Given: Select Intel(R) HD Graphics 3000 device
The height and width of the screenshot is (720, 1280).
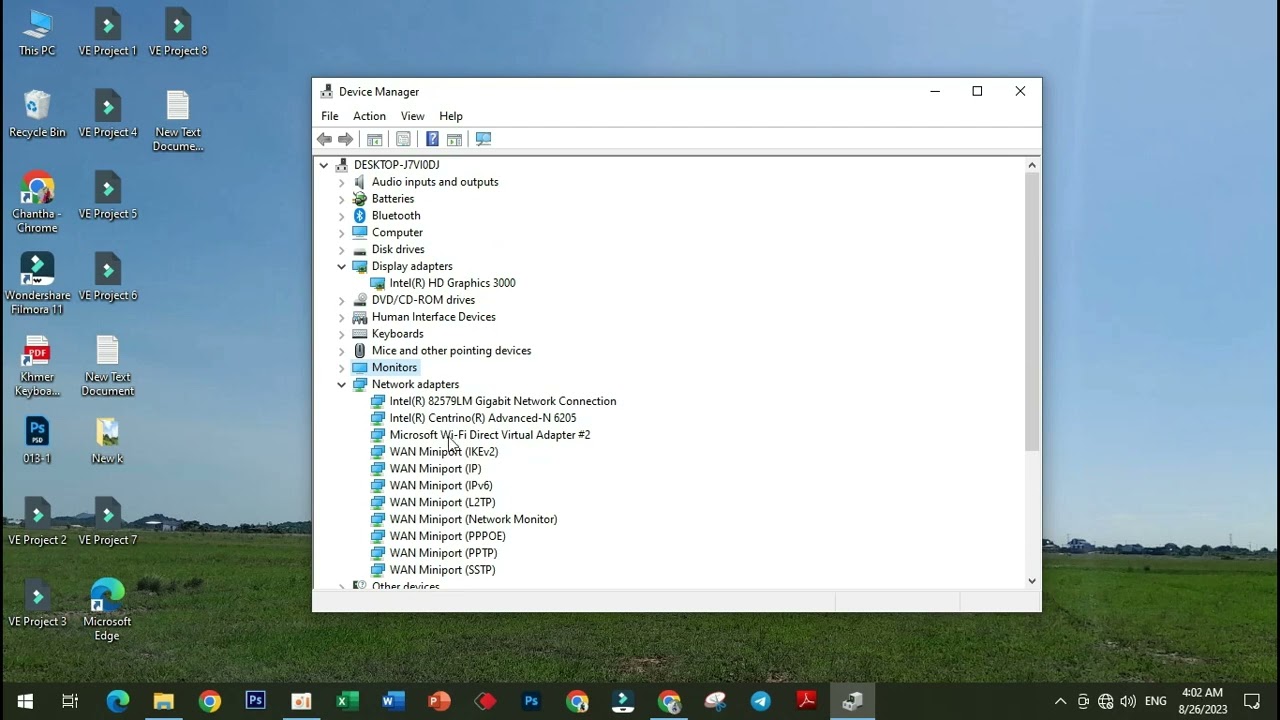Looking at the screenshot, I should pyautogui.click(x=452, y=283).
